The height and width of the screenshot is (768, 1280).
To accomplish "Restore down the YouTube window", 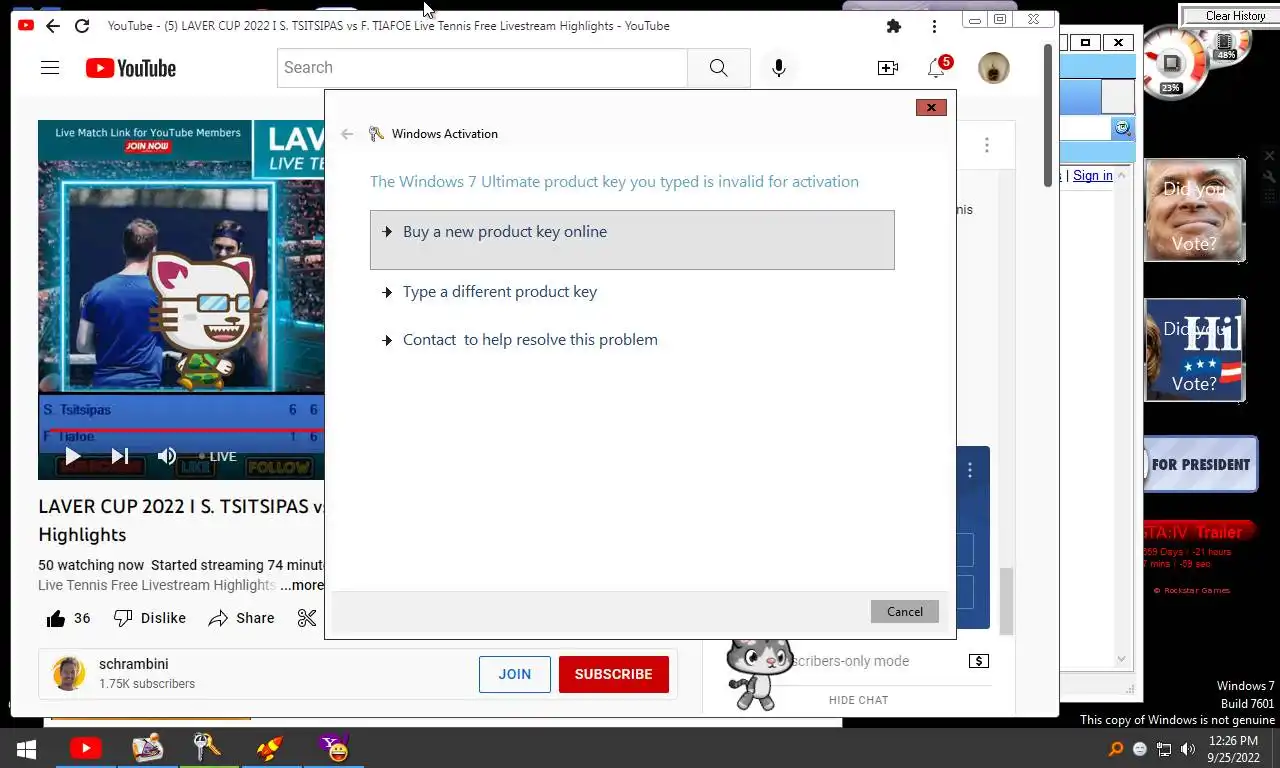I will tap(1001, 19).
